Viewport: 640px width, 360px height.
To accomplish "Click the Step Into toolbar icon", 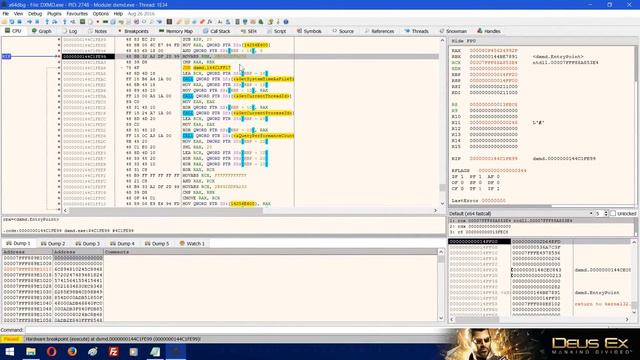I will coord(47,22).
